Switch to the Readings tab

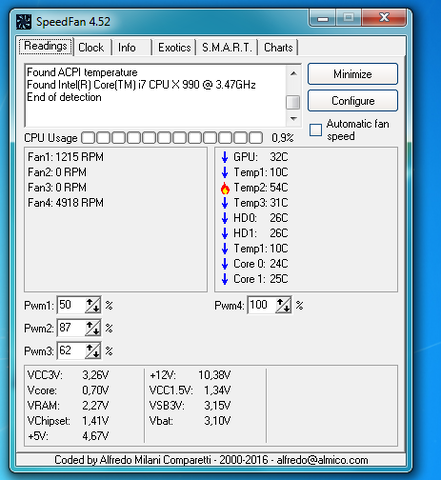(x=46, y=46)
